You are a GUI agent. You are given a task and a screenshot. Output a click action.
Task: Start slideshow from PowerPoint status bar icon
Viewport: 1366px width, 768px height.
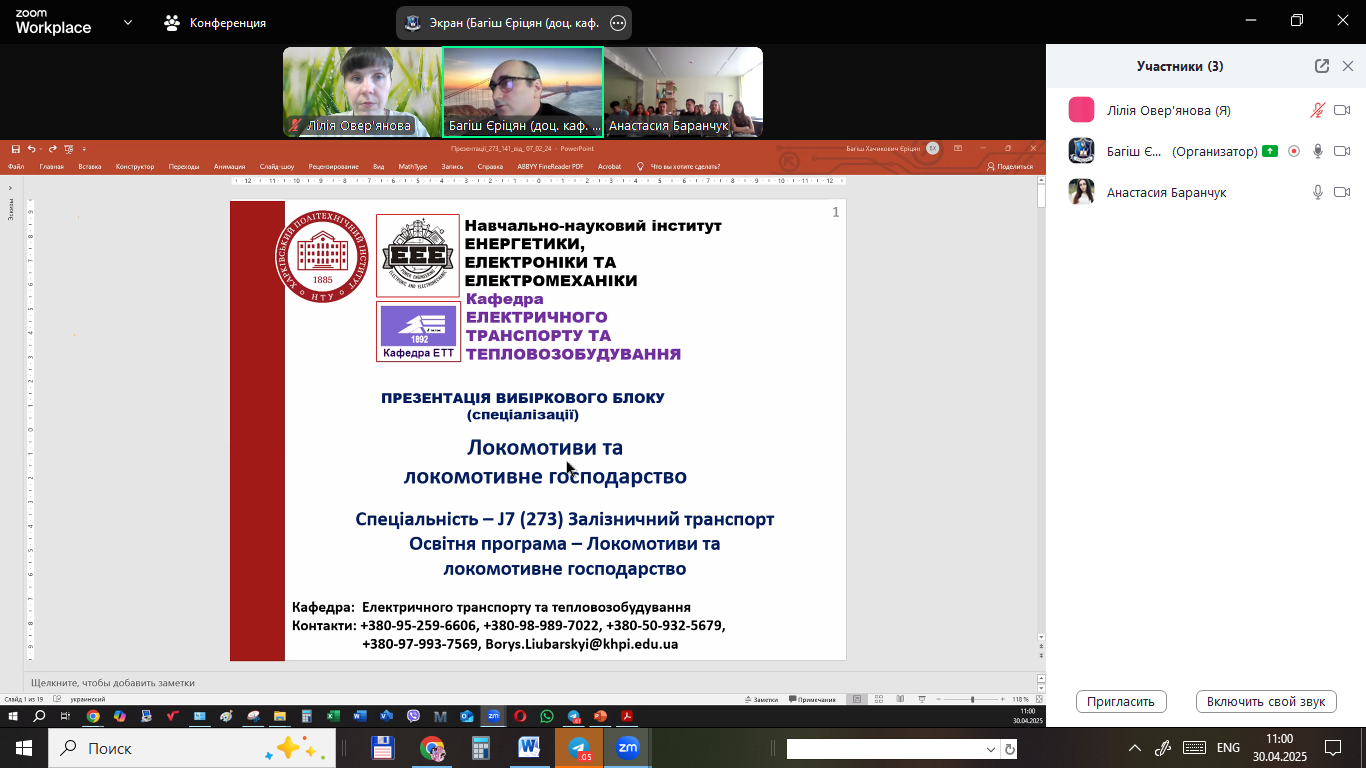click(x=923, y=699)
